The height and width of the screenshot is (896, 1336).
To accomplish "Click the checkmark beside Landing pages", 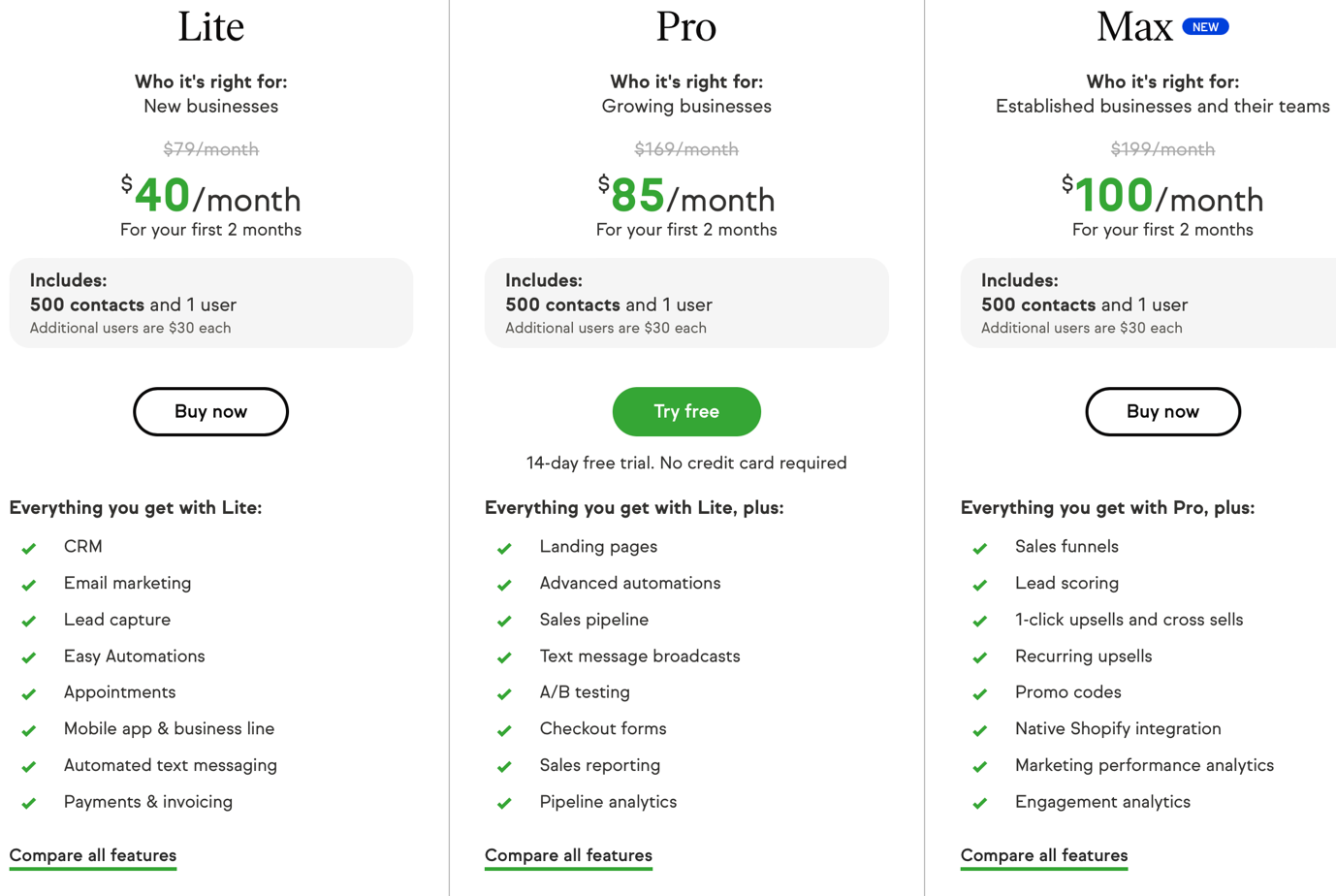I will [504, 549].
